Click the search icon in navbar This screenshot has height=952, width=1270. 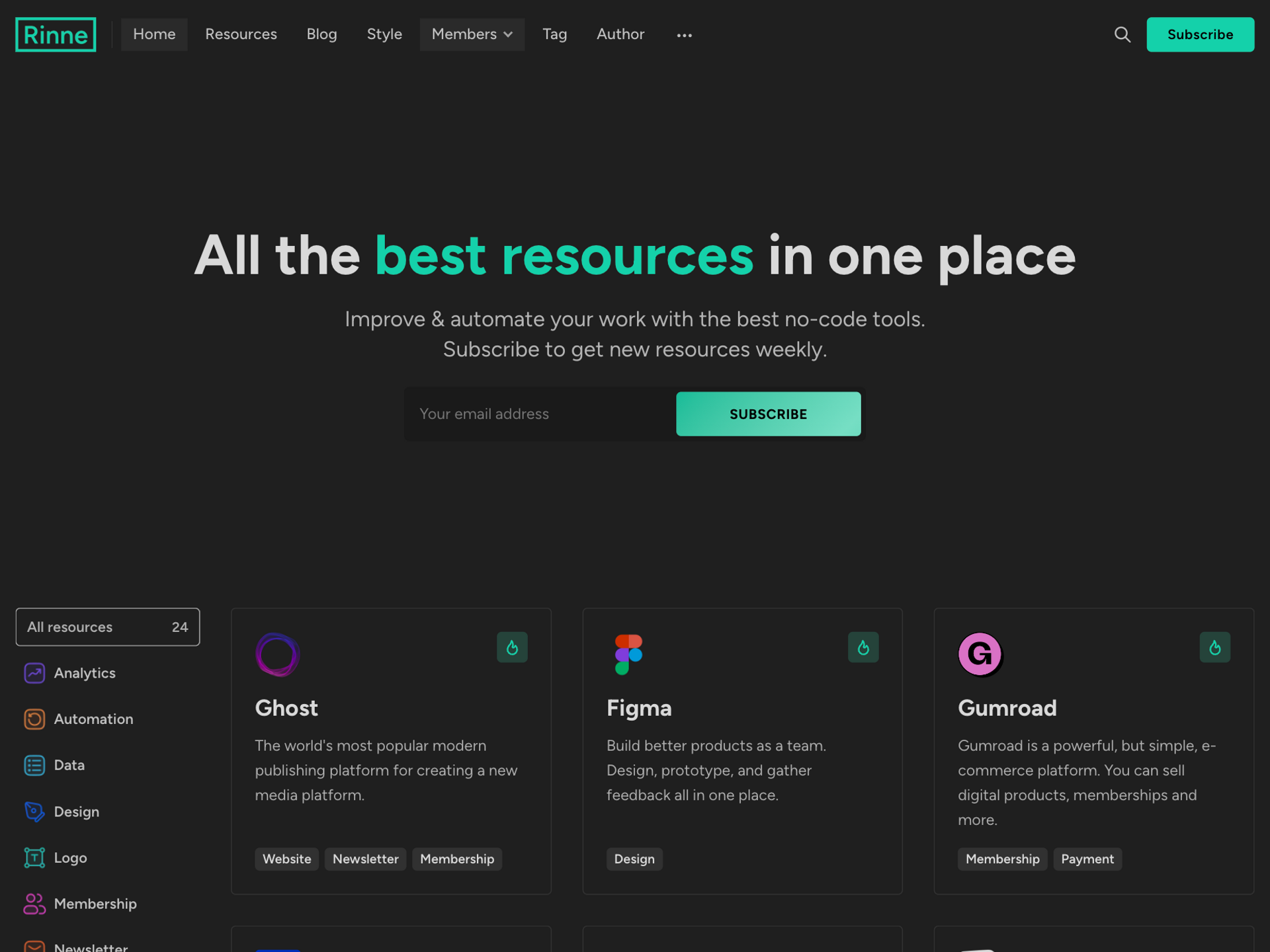[x=1122, y=33]
